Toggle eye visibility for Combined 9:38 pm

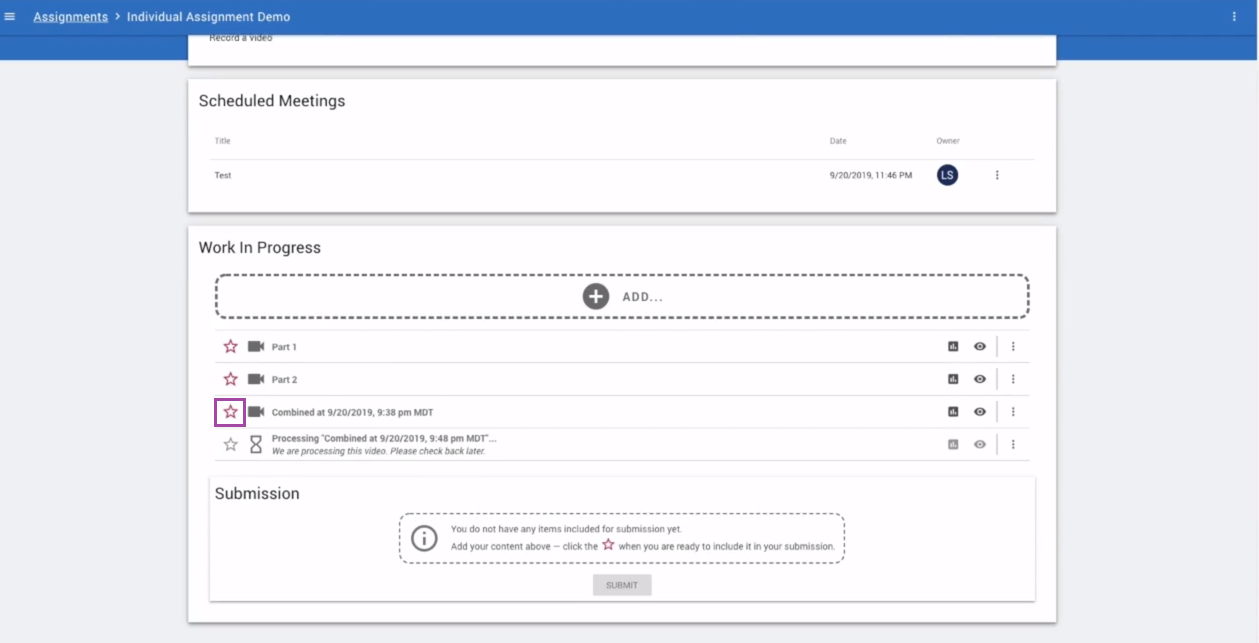(980, 412)
